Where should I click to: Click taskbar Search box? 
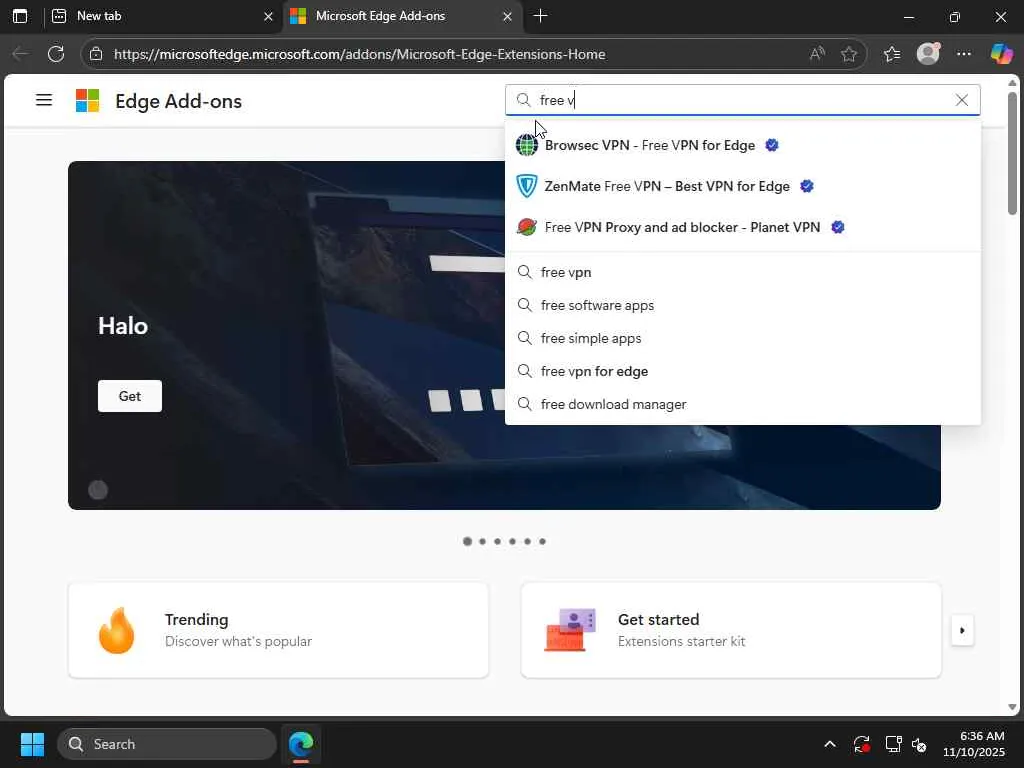[167, 744]
